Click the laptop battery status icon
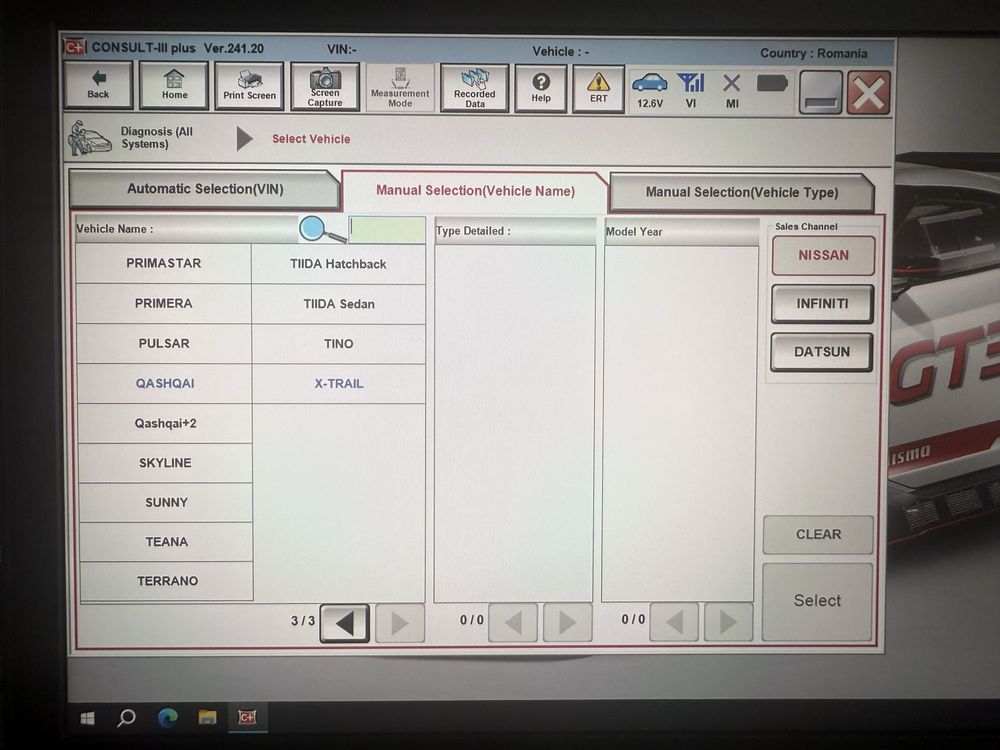This screenshot has width=1000, height=750. coord(772,84)
